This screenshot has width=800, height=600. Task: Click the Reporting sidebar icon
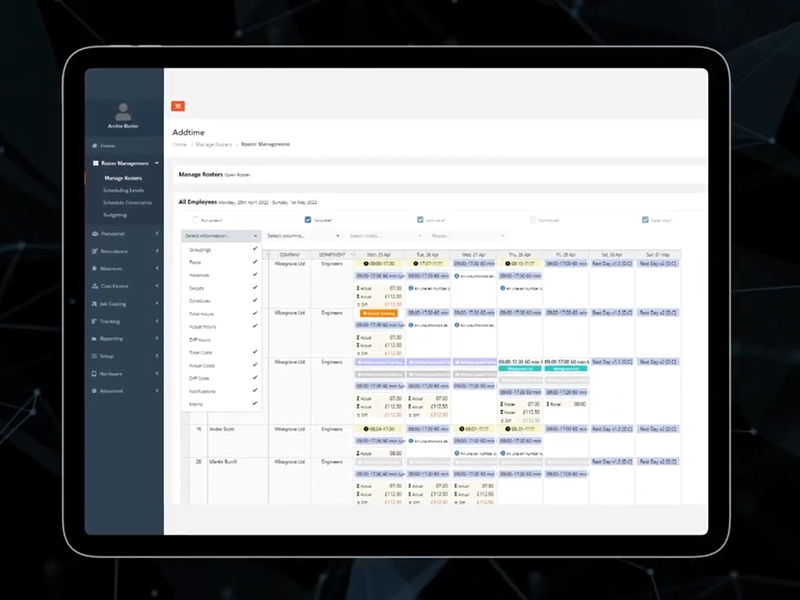94,339
